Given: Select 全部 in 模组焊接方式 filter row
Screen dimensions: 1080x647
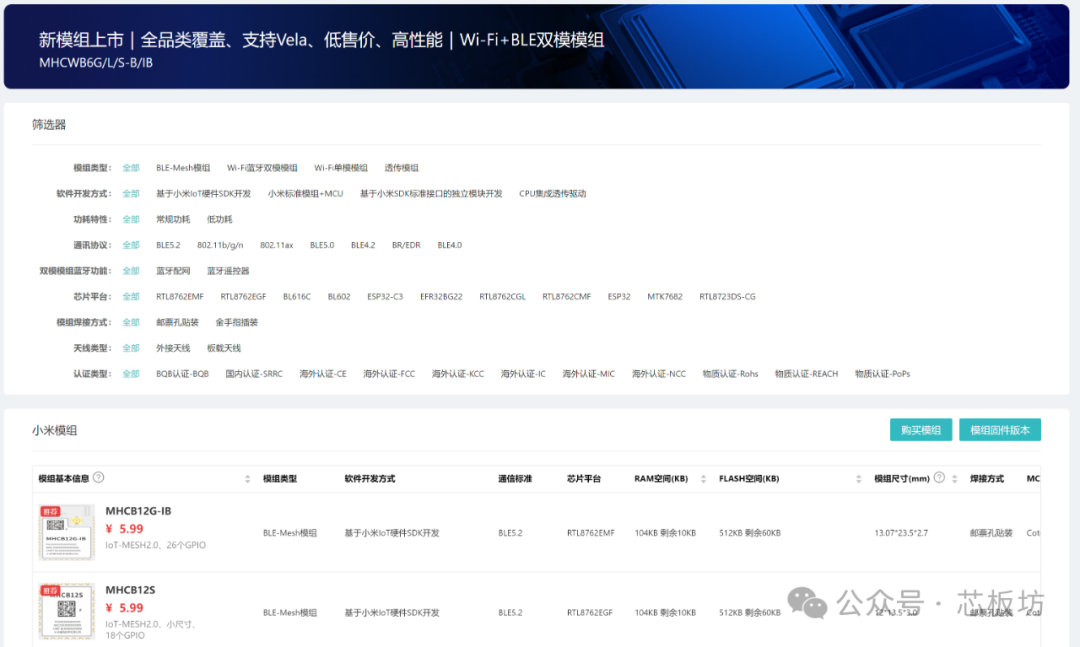Looking at the screenshot, I should tap(131, 322).
